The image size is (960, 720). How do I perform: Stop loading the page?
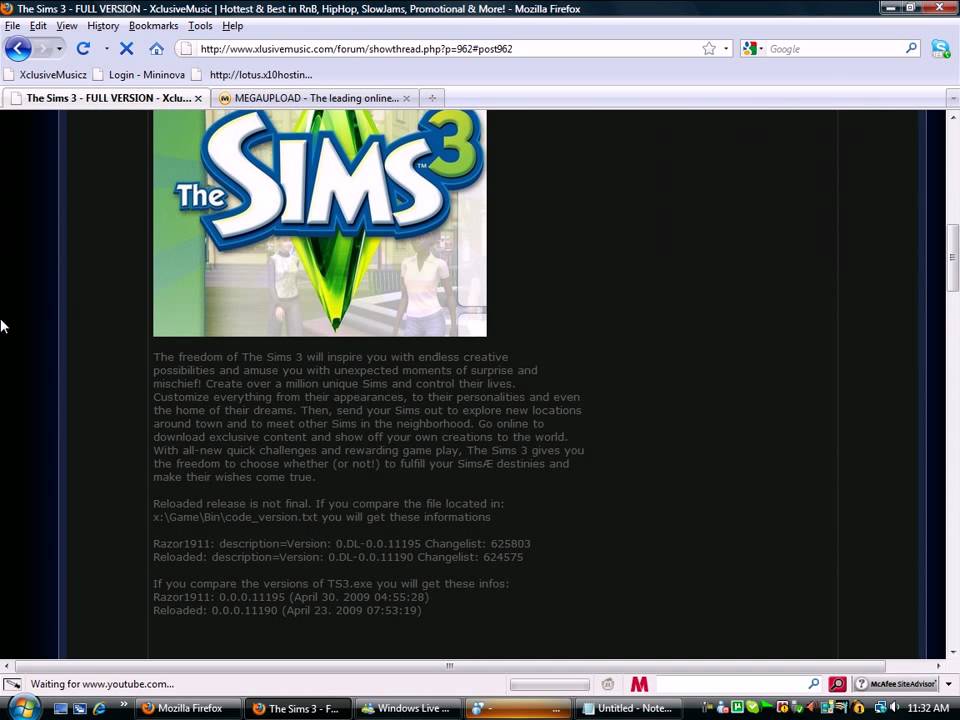click(127, 48)
